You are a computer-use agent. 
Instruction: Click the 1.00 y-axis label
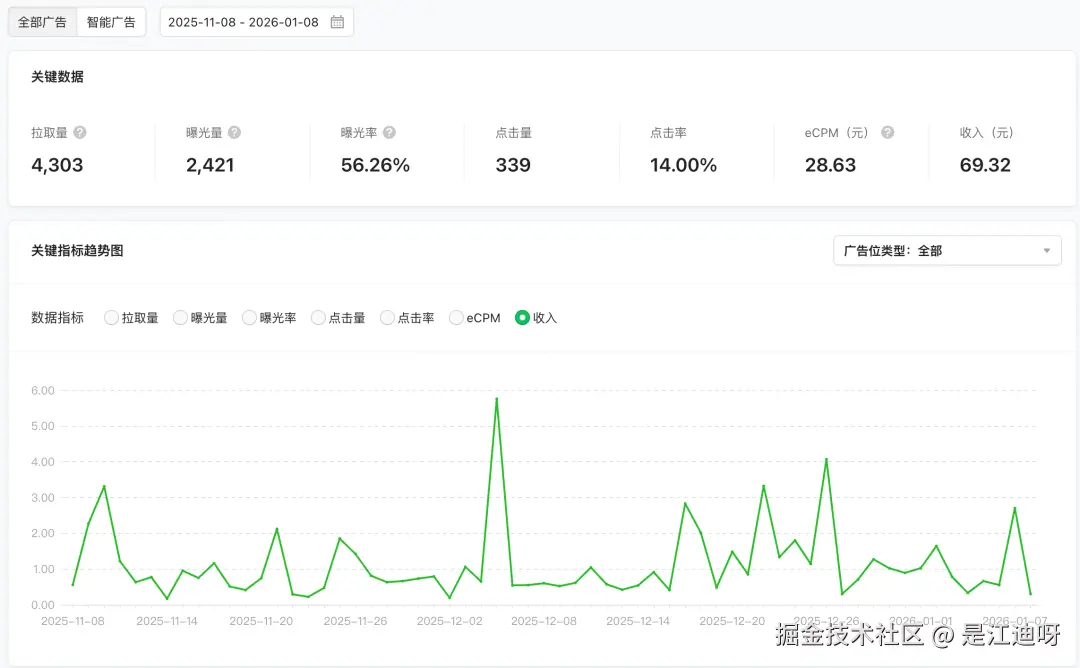[x=43, y=570]
